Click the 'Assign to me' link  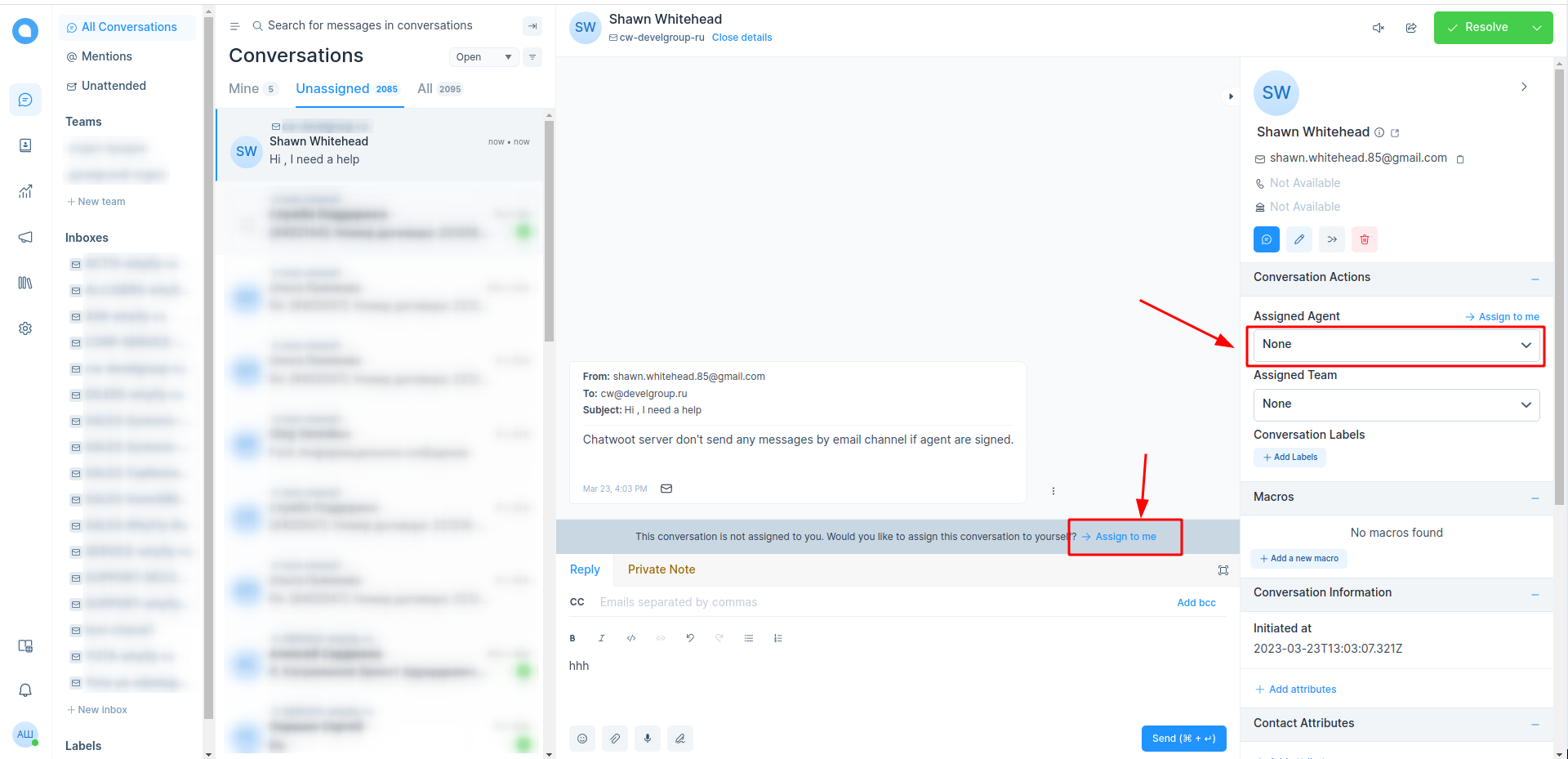[x=1125, y=537]
